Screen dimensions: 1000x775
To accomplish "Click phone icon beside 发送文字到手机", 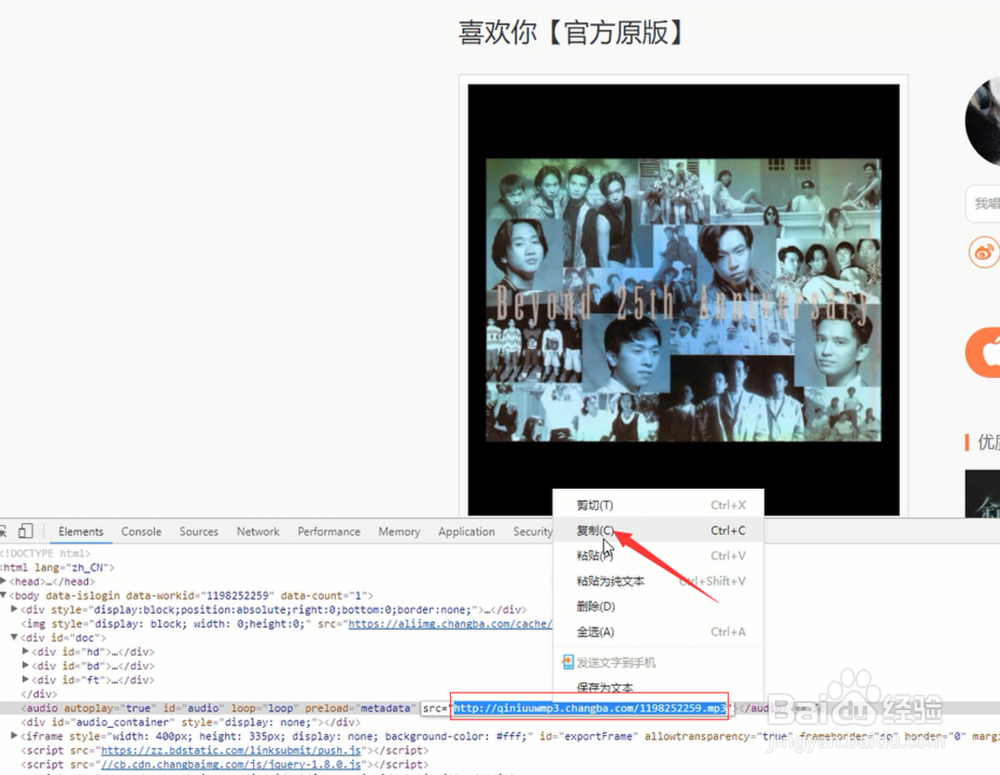I will [x=568, y=662].
